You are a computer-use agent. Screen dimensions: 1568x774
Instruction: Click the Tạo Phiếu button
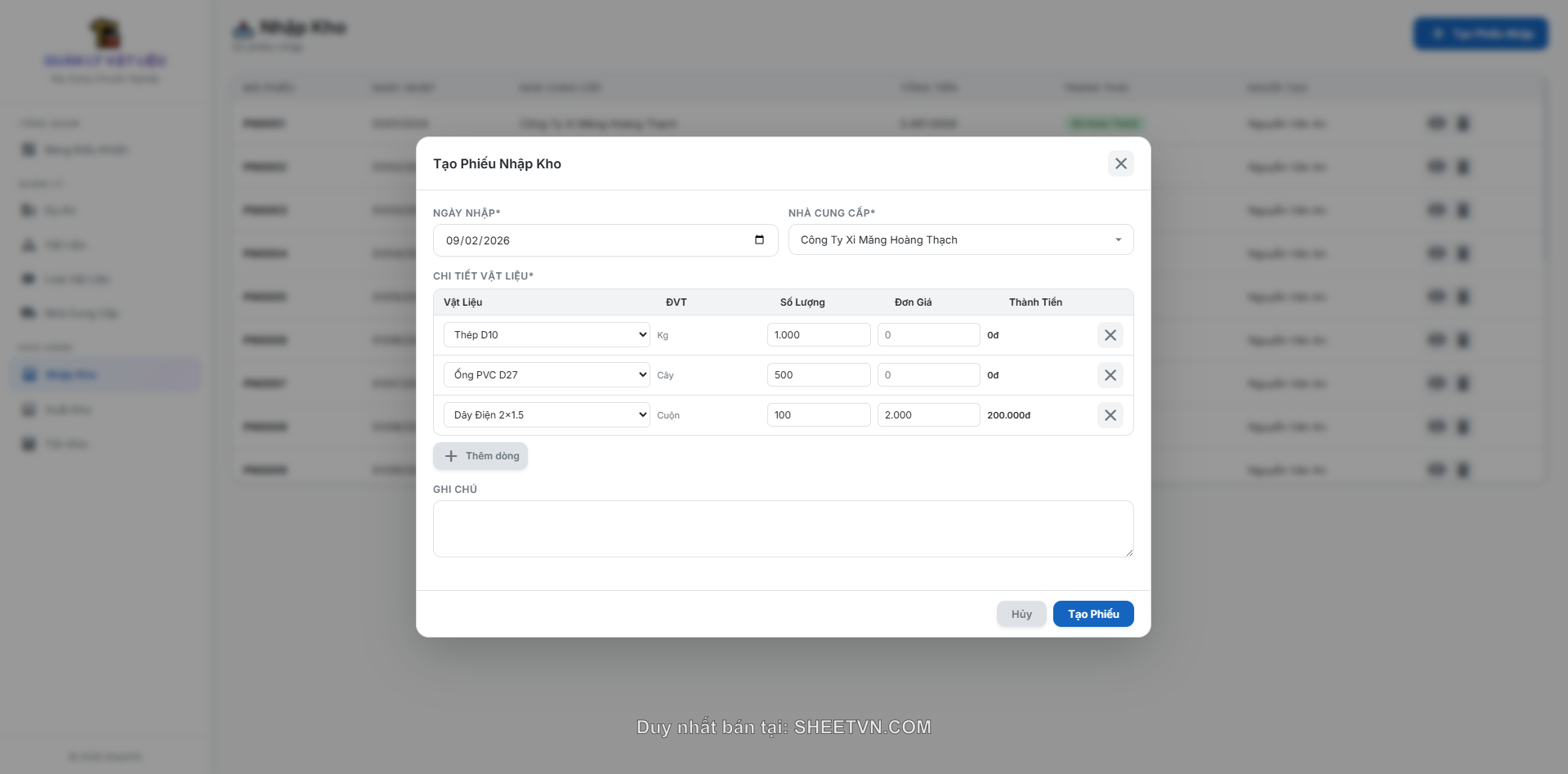point(1093,614)
